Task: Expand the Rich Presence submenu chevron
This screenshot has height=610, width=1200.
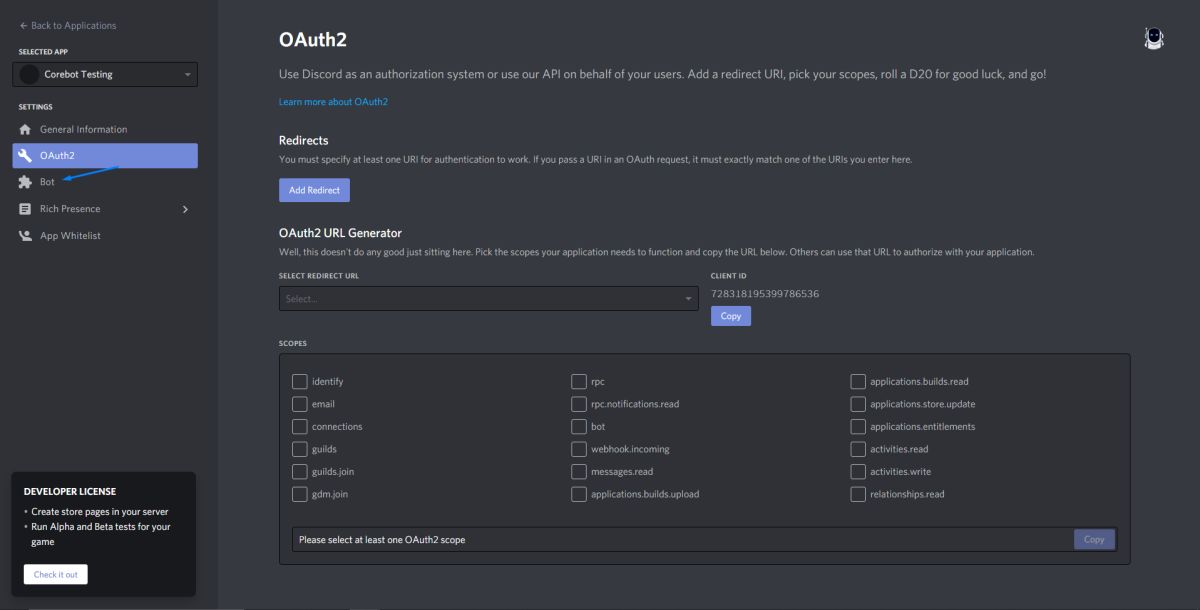Action: [185, 209]
